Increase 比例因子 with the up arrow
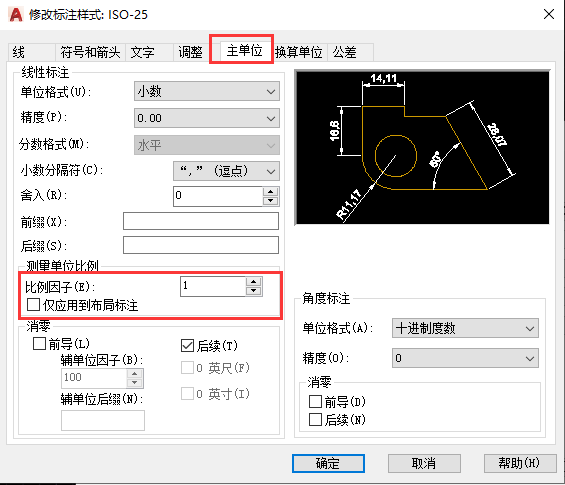Image resolution: width=565 pixels, height=485 pixels. (254, 282)
